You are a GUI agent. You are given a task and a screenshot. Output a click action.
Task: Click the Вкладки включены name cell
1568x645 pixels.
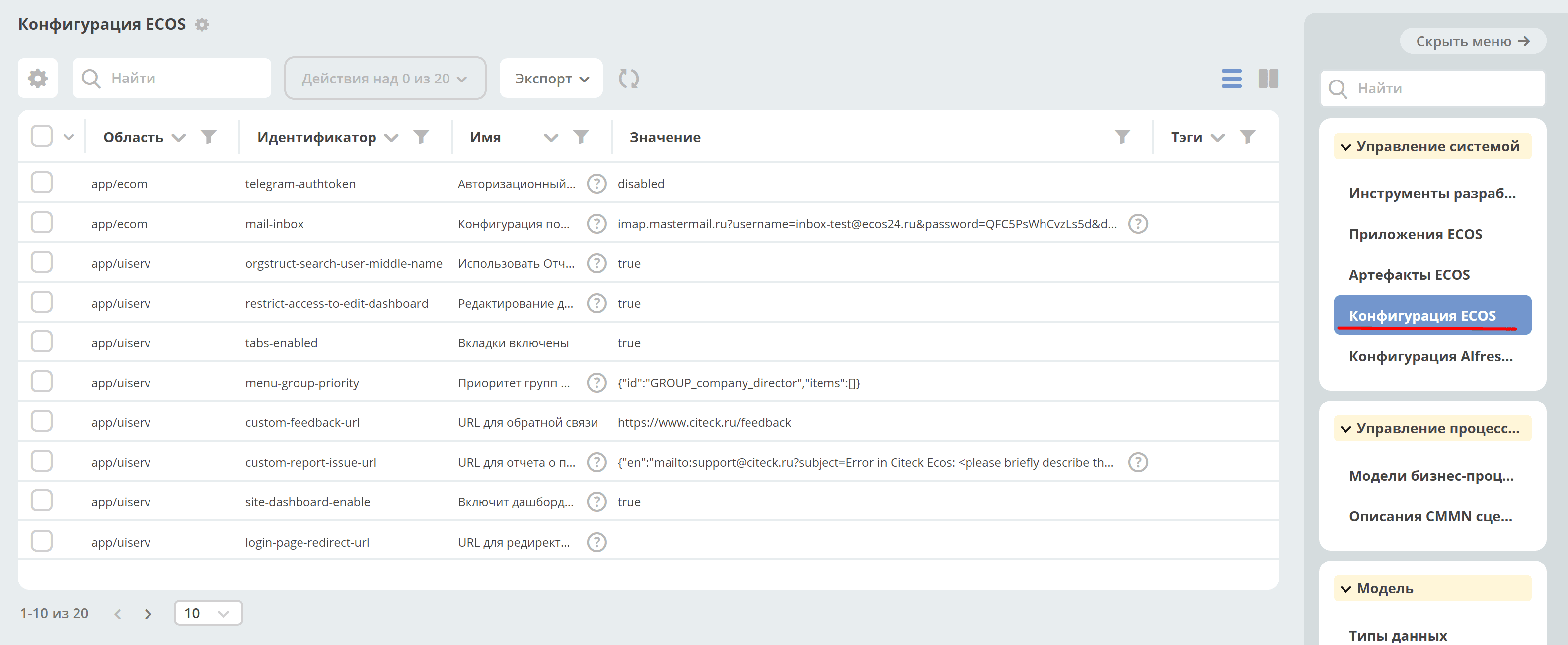(x=513, y=343)
